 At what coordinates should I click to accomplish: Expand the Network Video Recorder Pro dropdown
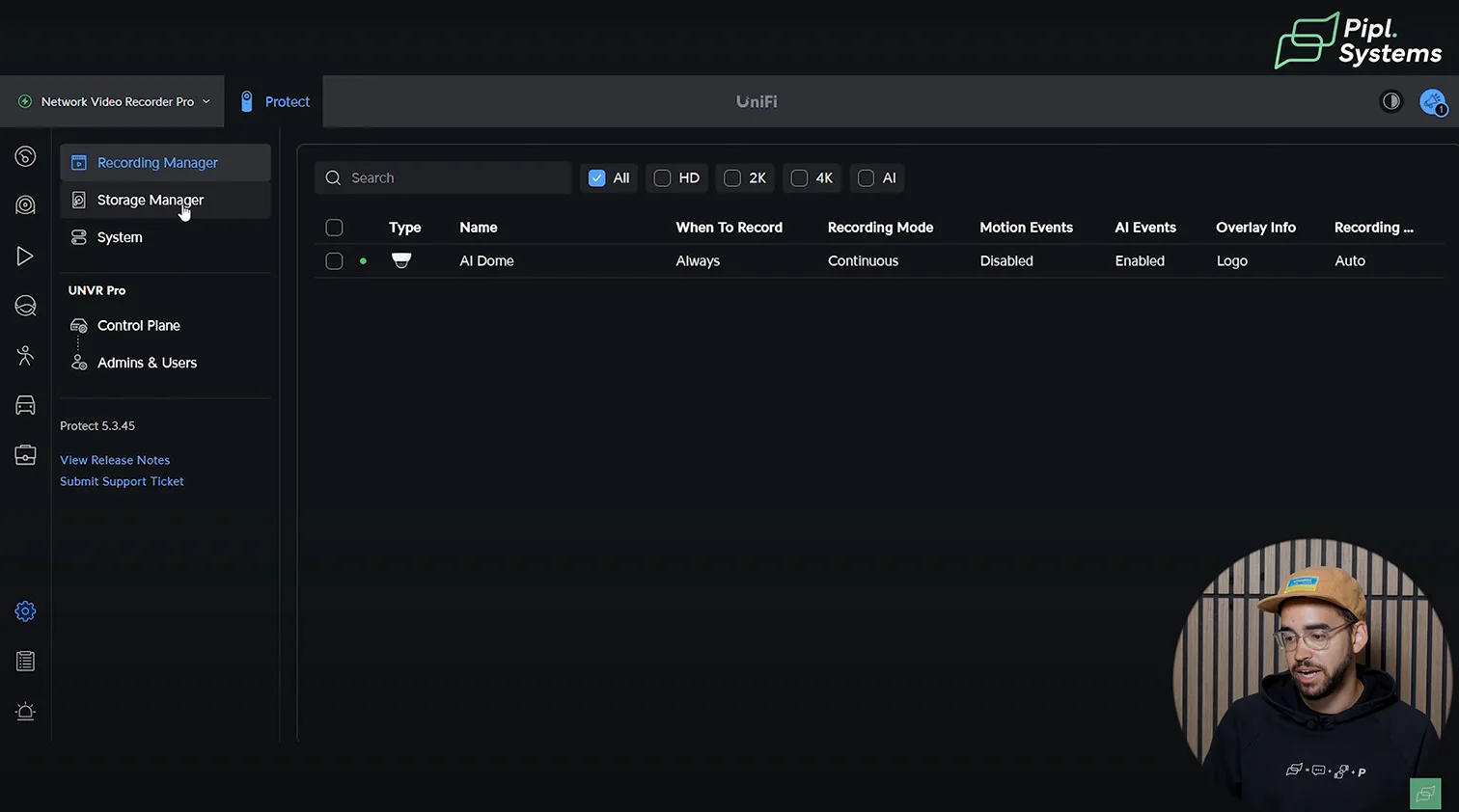(x=113, y=101)
